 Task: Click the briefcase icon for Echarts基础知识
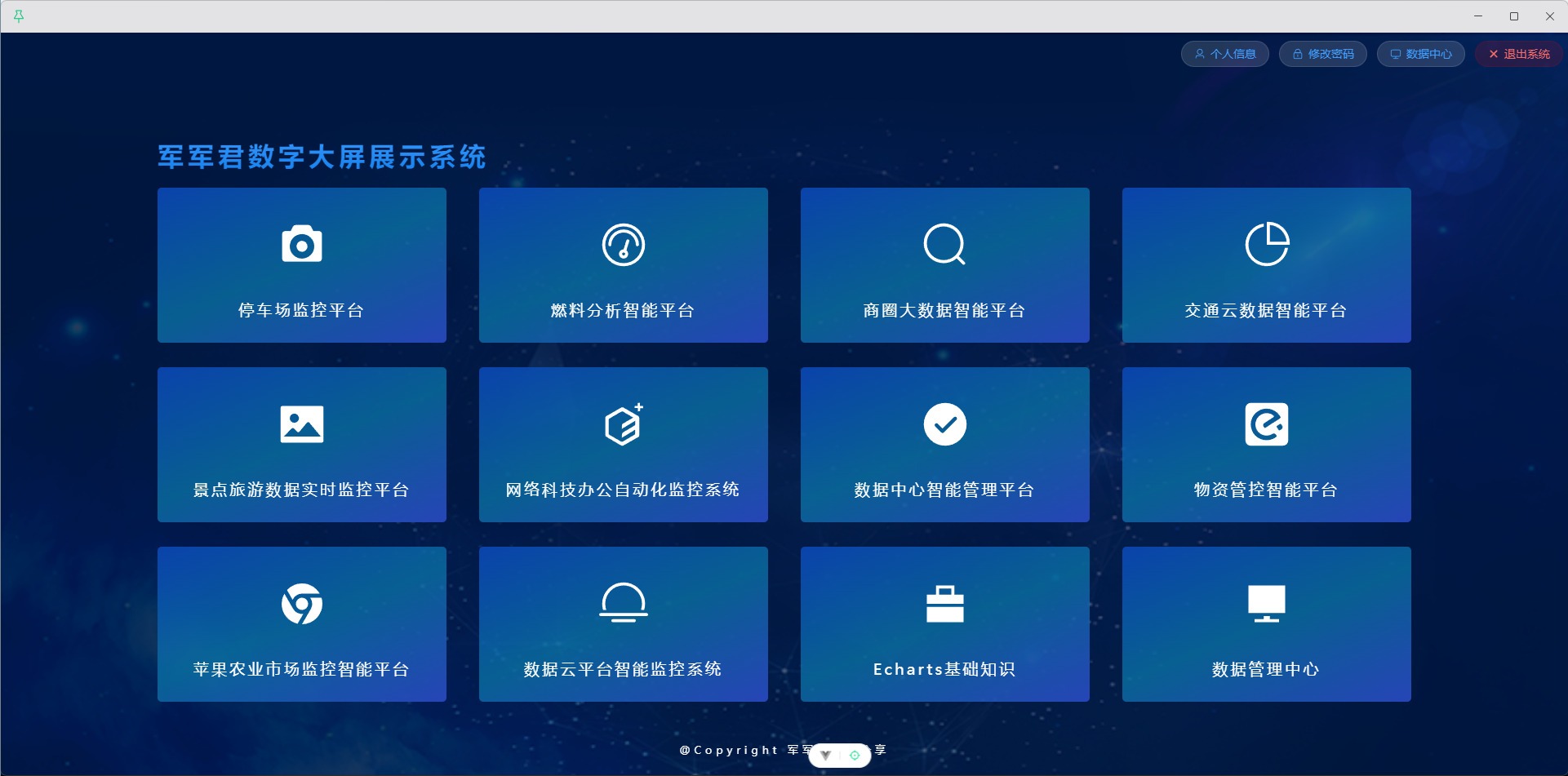pyautogui.click(x=944, y=603)
